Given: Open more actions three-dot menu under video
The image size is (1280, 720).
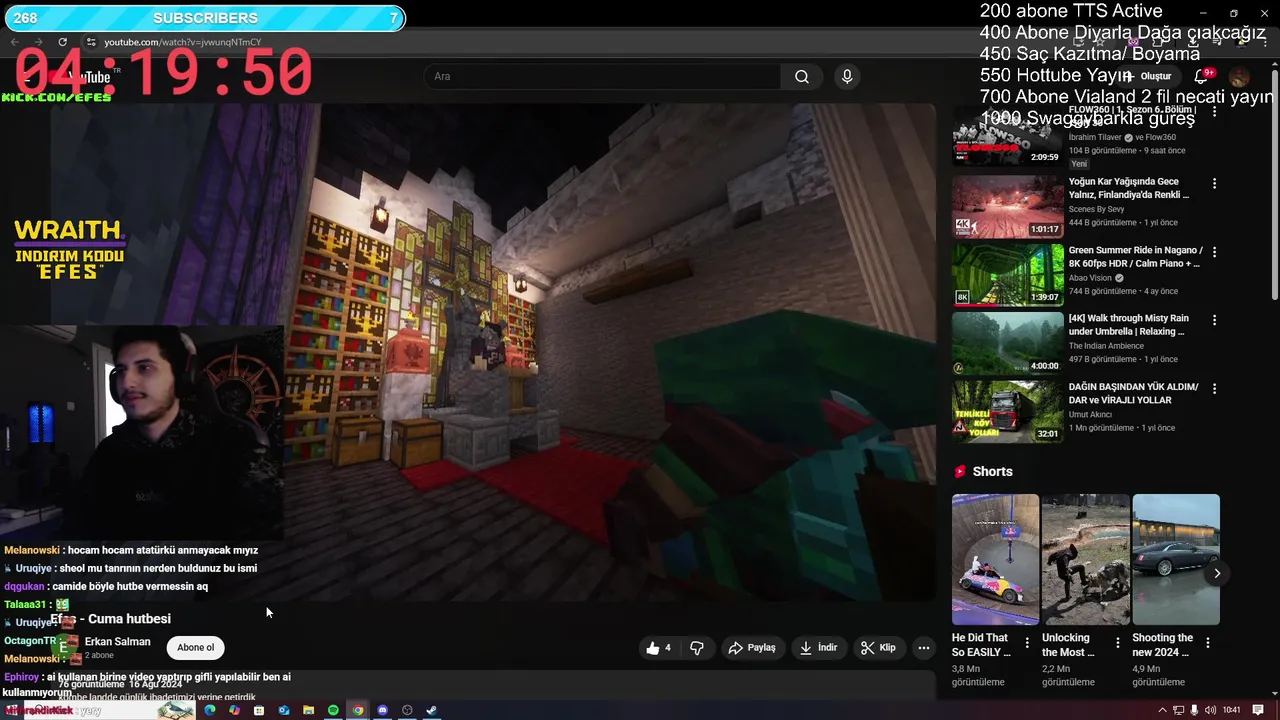Looking at the screenshot, I should tap(924, 648).
